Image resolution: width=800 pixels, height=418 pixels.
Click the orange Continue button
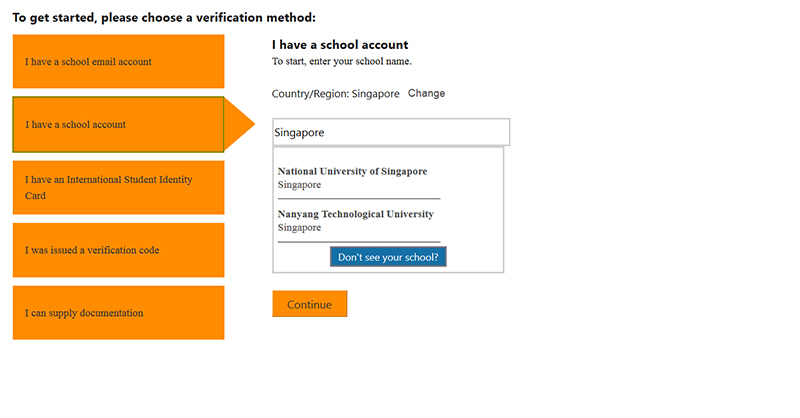[309, 304]
